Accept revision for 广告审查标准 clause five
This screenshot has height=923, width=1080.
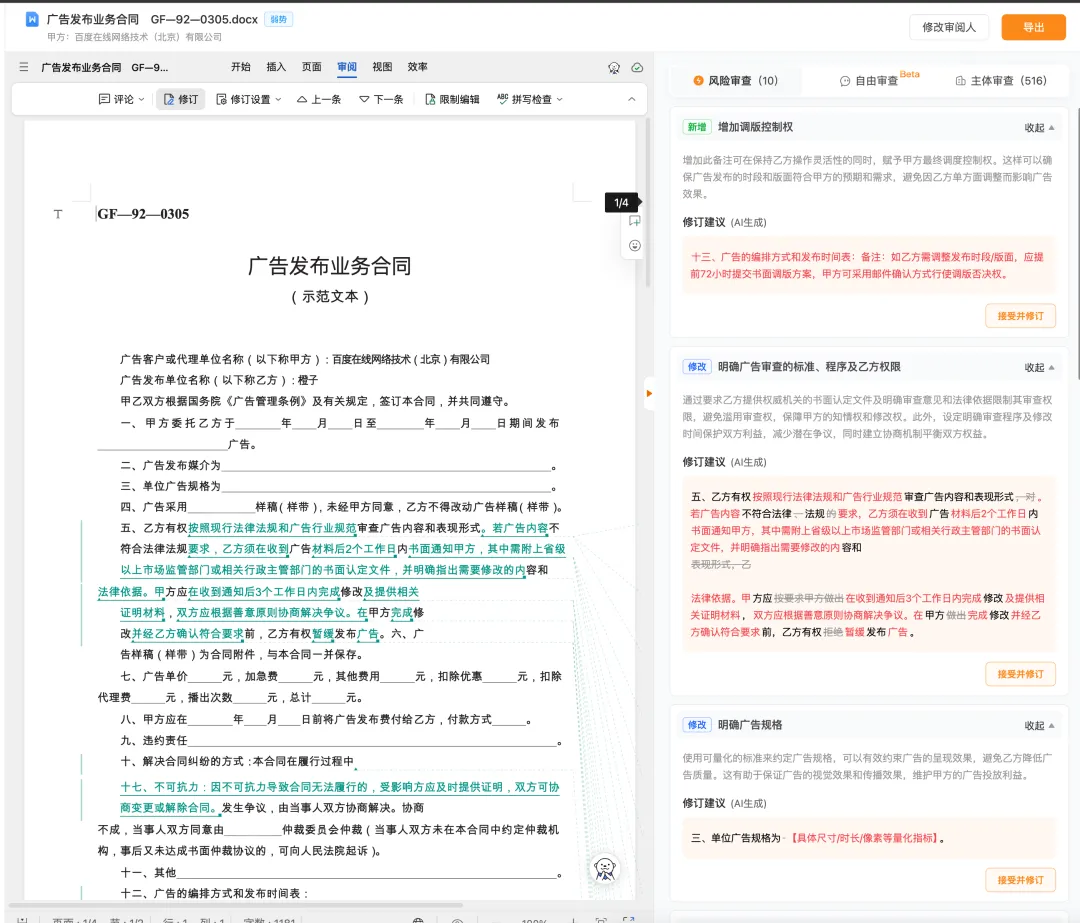click(1020, 674)
